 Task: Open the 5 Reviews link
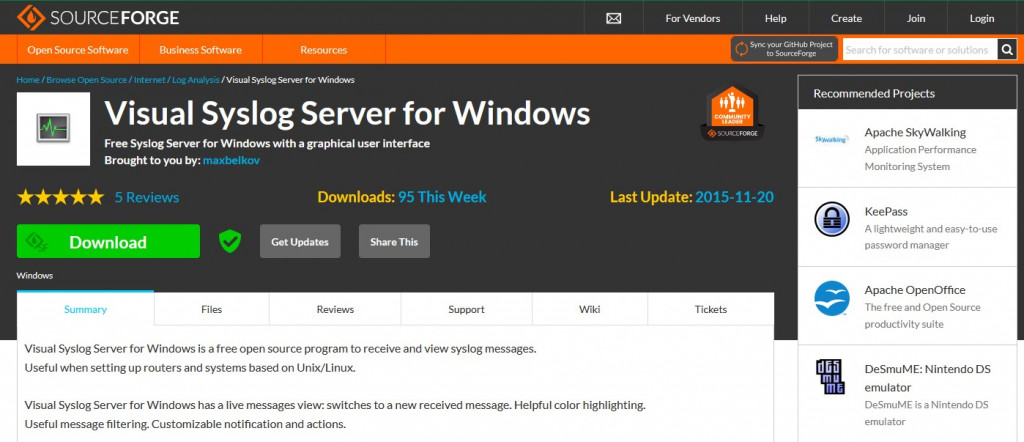point(147,197)
